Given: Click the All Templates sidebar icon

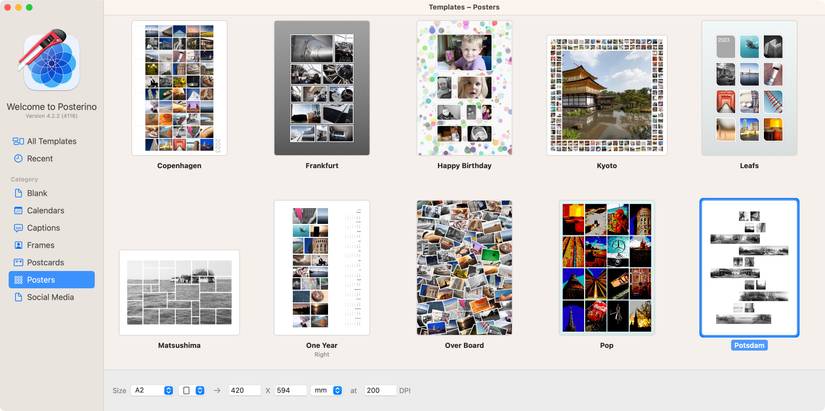Looking at the screenshot, I should [x=18, y=141].
